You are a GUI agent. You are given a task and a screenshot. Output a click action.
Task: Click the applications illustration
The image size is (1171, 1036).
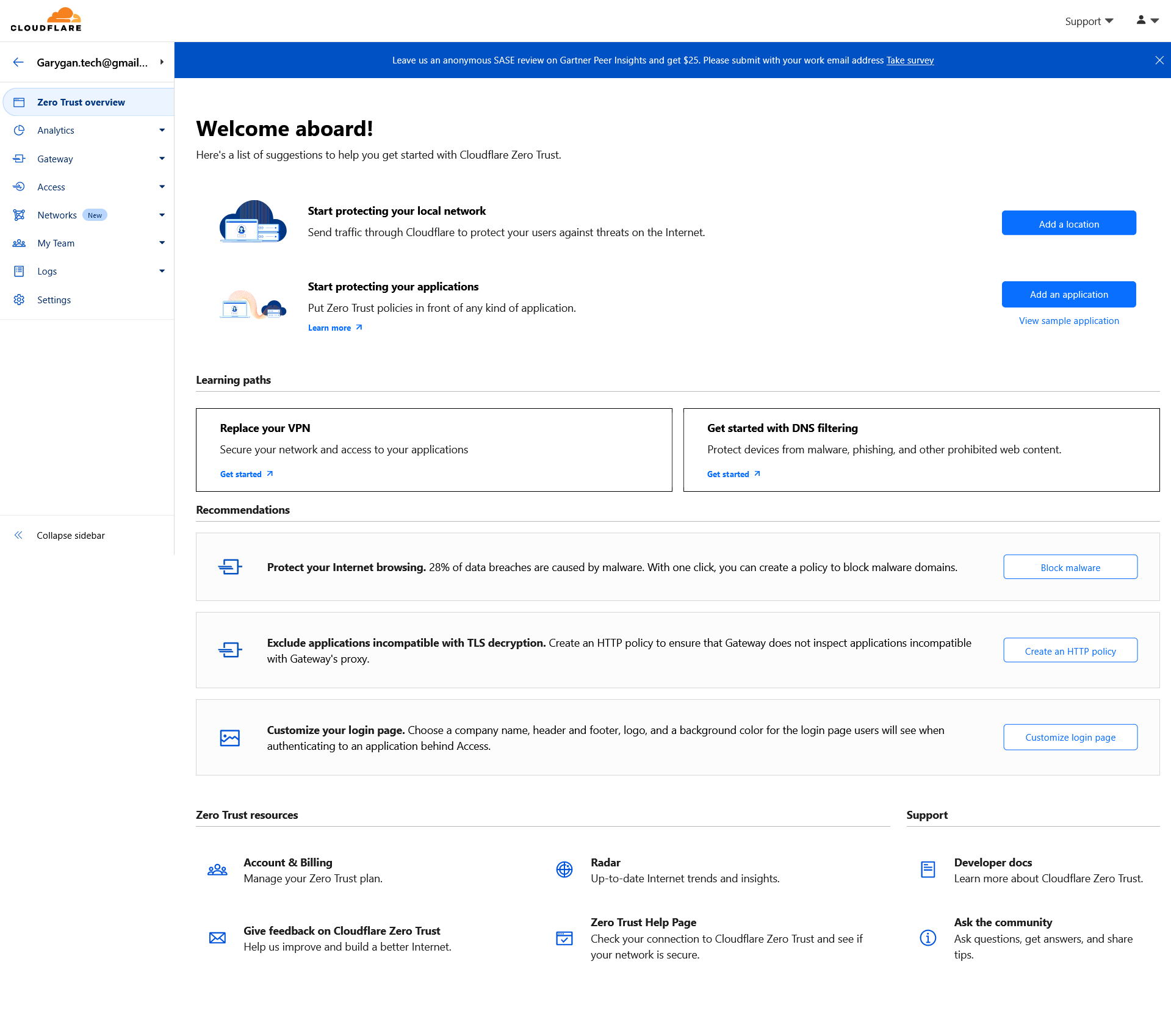pos(253,304)
